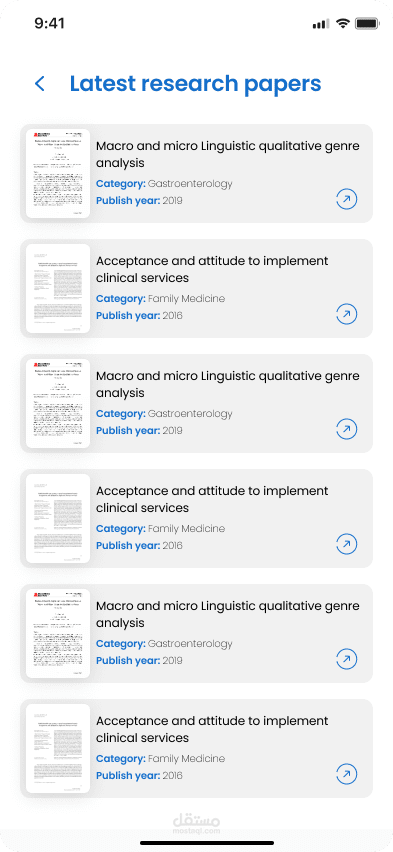
Task: Tap the back chevron beside the page title
Action: pos(40,84)
